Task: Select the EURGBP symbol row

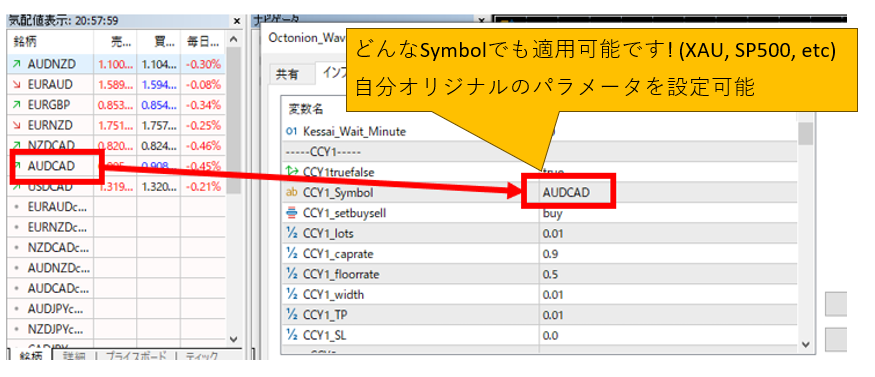Action: tap(116, 105)
